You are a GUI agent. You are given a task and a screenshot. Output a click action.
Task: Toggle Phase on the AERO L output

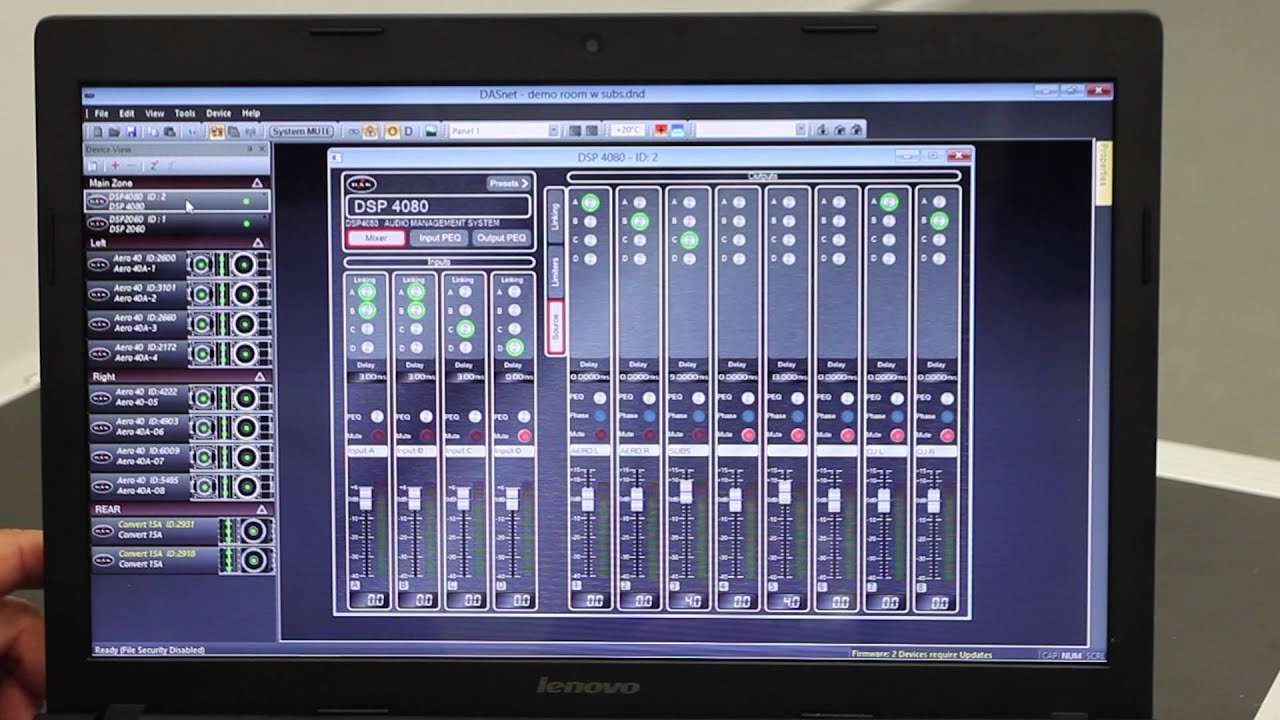(x=601, y=416)
